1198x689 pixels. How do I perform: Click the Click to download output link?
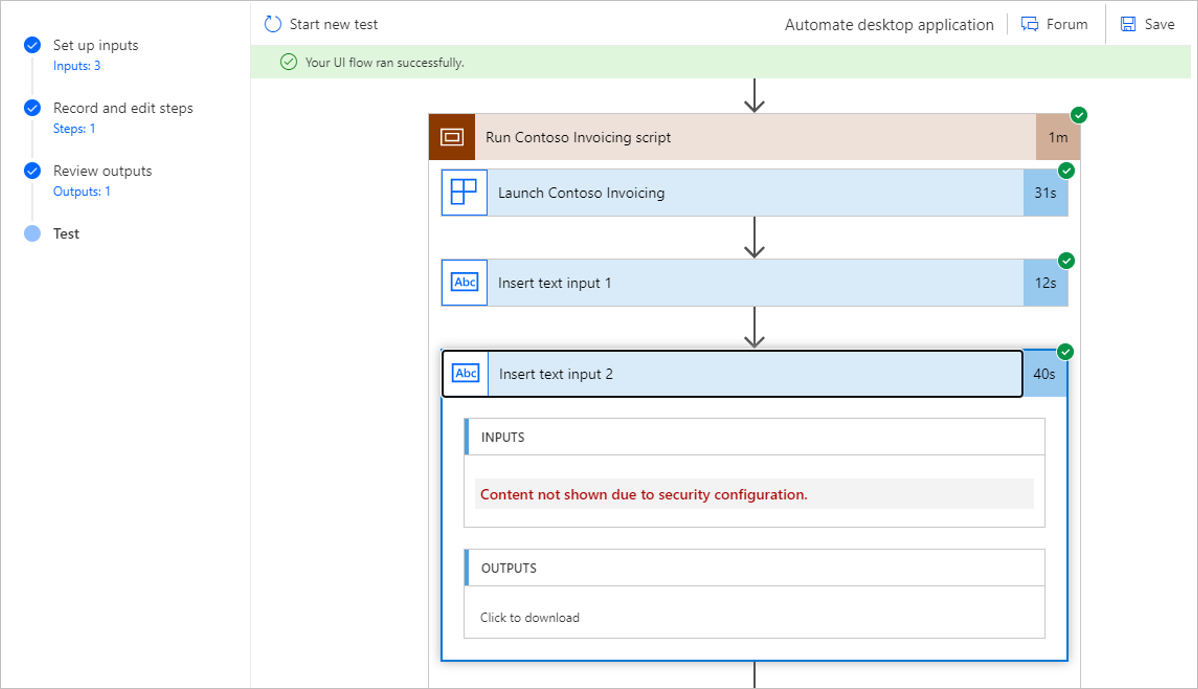click(529, 617)
